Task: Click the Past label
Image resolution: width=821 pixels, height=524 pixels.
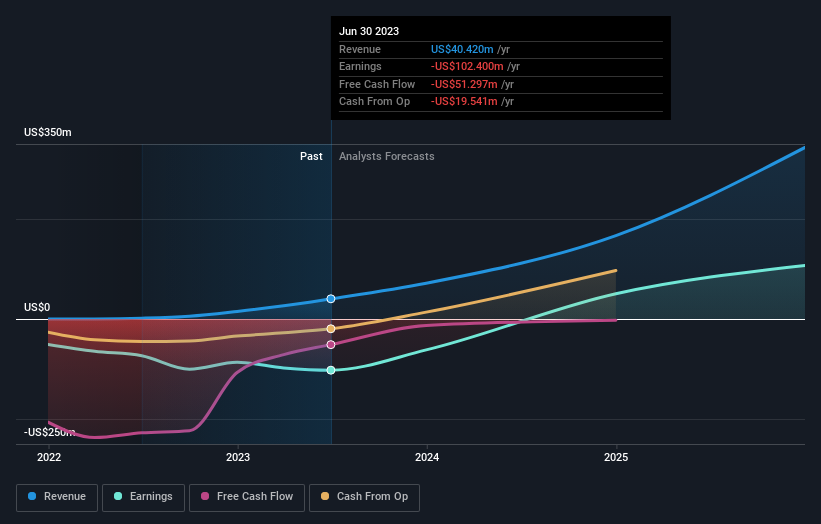Action: point(311,156)
